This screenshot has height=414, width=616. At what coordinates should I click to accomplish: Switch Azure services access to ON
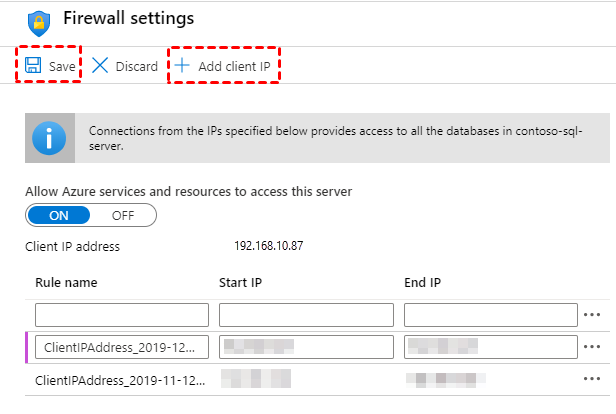click(59, 215)
